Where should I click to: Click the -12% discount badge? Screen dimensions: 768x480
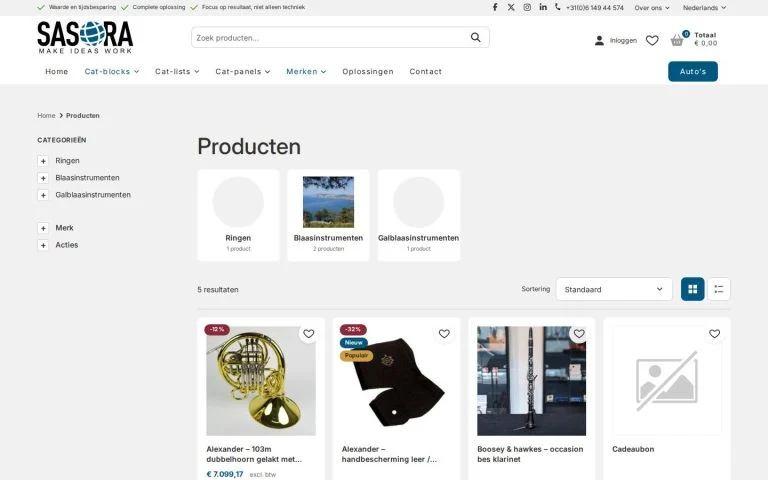tap(217, 330)
